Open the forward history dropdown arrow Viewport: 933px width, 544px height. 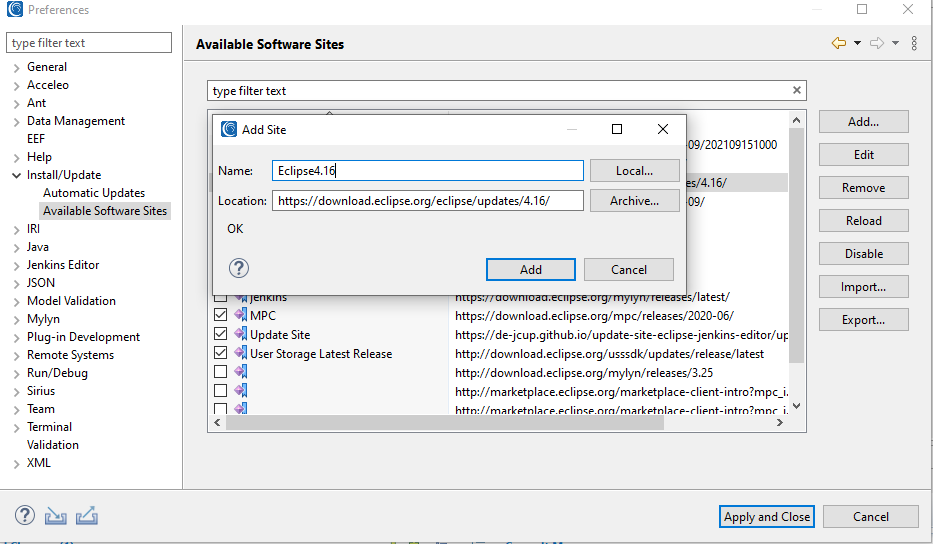pos(896,43)
